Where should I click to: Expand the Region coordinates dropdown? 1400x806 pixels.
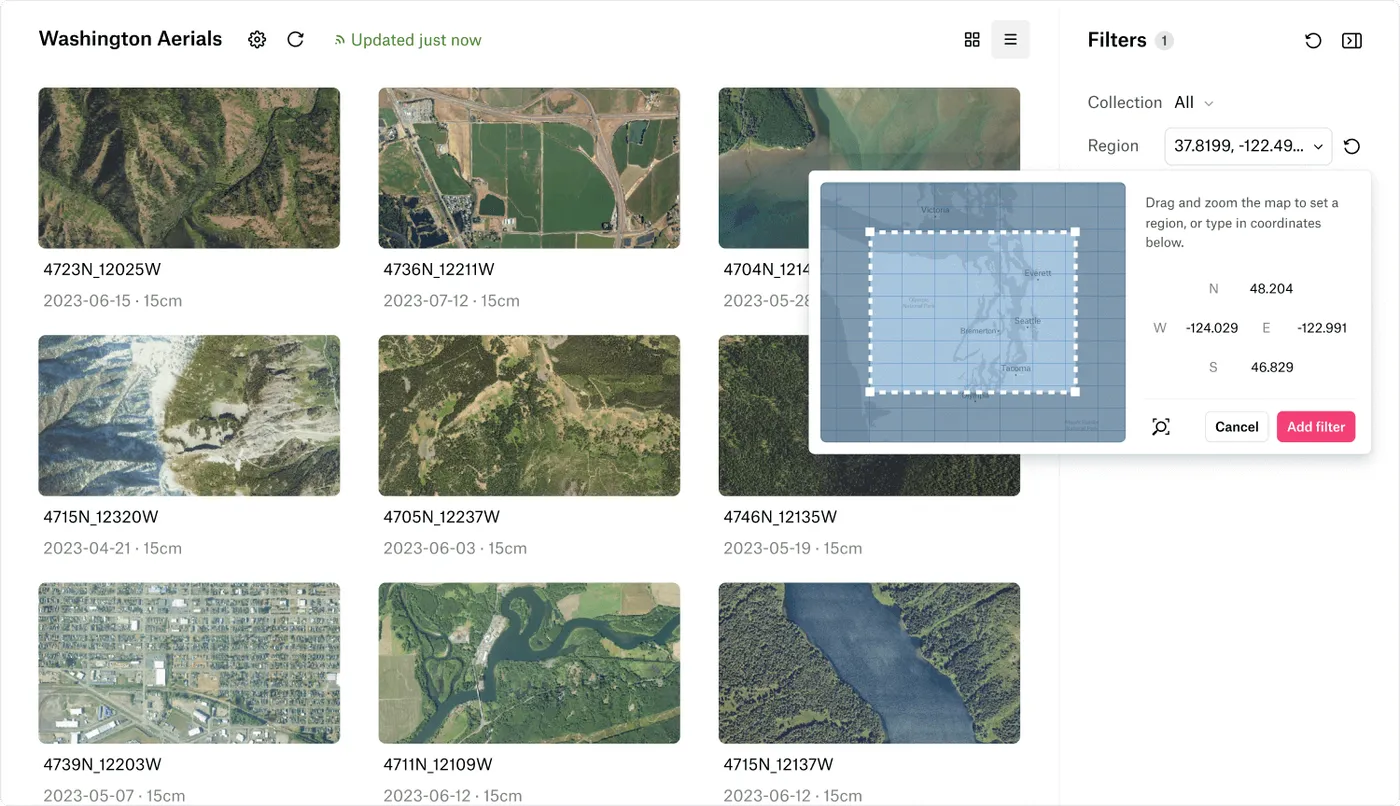pyautogui.click(x=1248, y=146)
